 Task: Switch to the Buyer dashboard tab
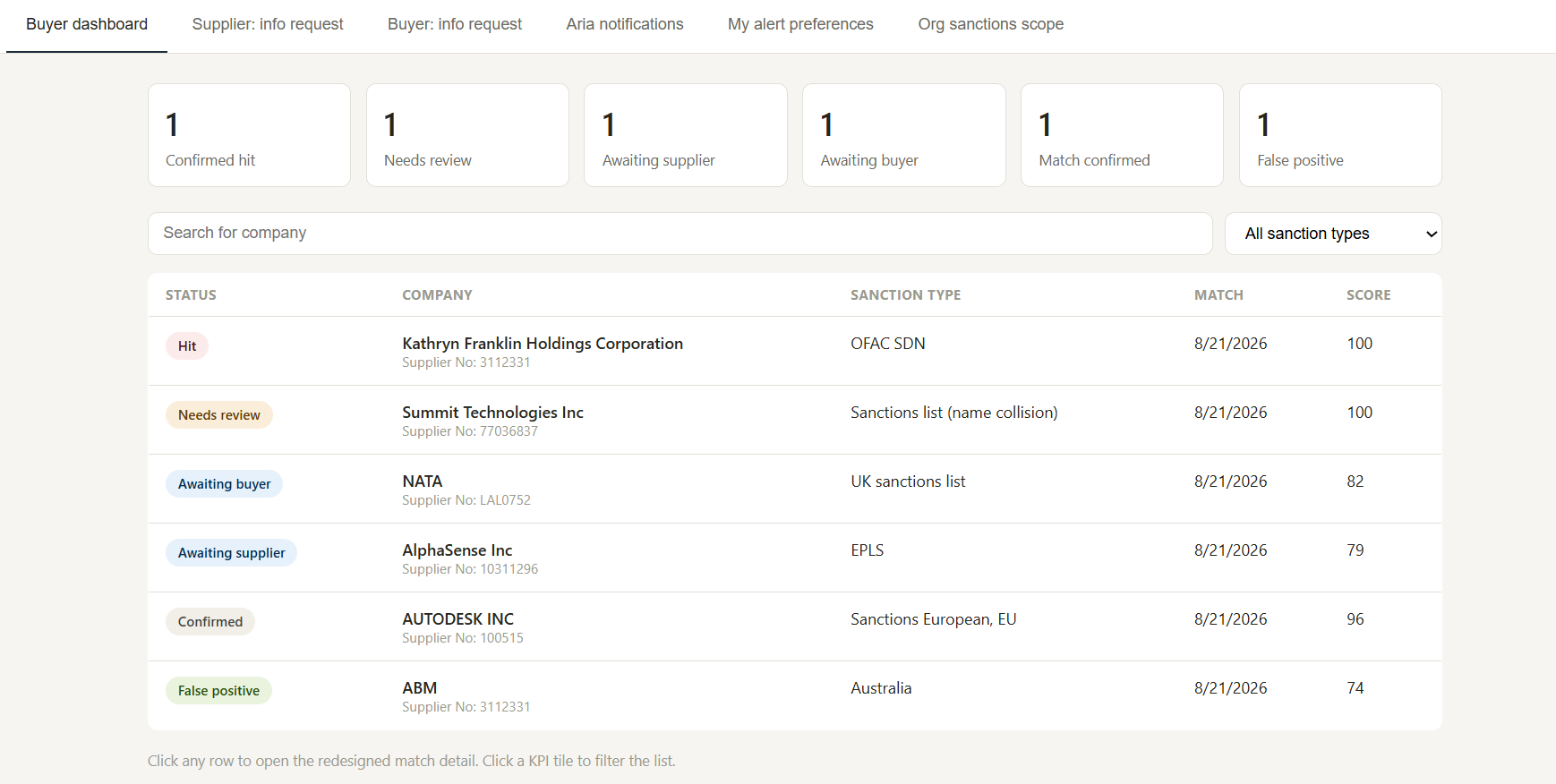(x=87, y=25)
